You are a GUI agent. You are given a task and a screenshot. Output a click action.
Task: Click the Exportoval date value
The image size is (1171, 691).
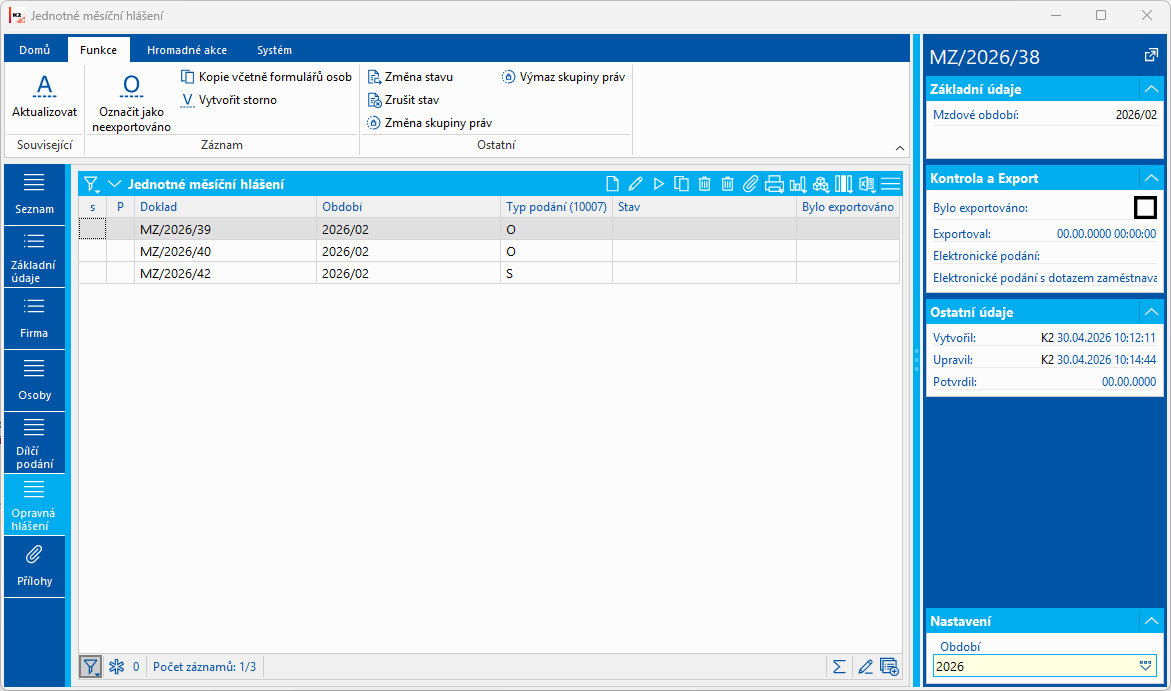pos(1106,234)
